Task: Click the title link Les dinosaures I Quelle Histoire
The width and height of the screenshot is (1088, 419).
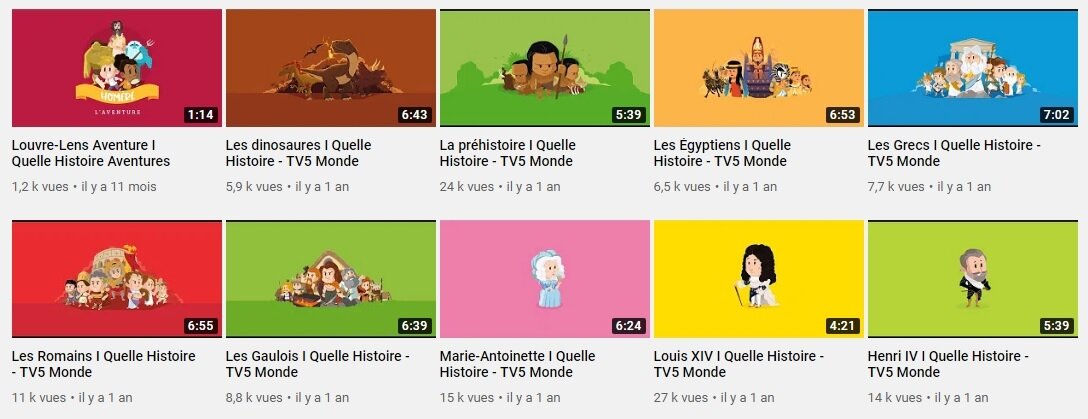Action: tap(298, 153)
